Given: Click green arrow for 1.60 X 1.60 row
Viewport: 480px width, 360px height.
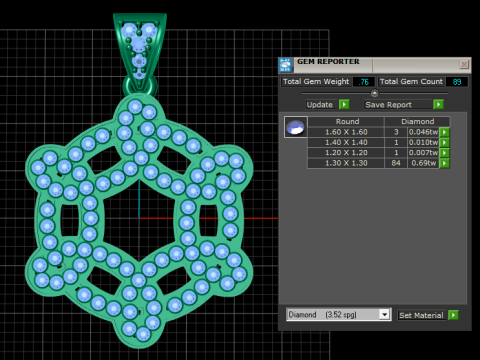Looking at the screenshot, I should (x=444, y=132).
